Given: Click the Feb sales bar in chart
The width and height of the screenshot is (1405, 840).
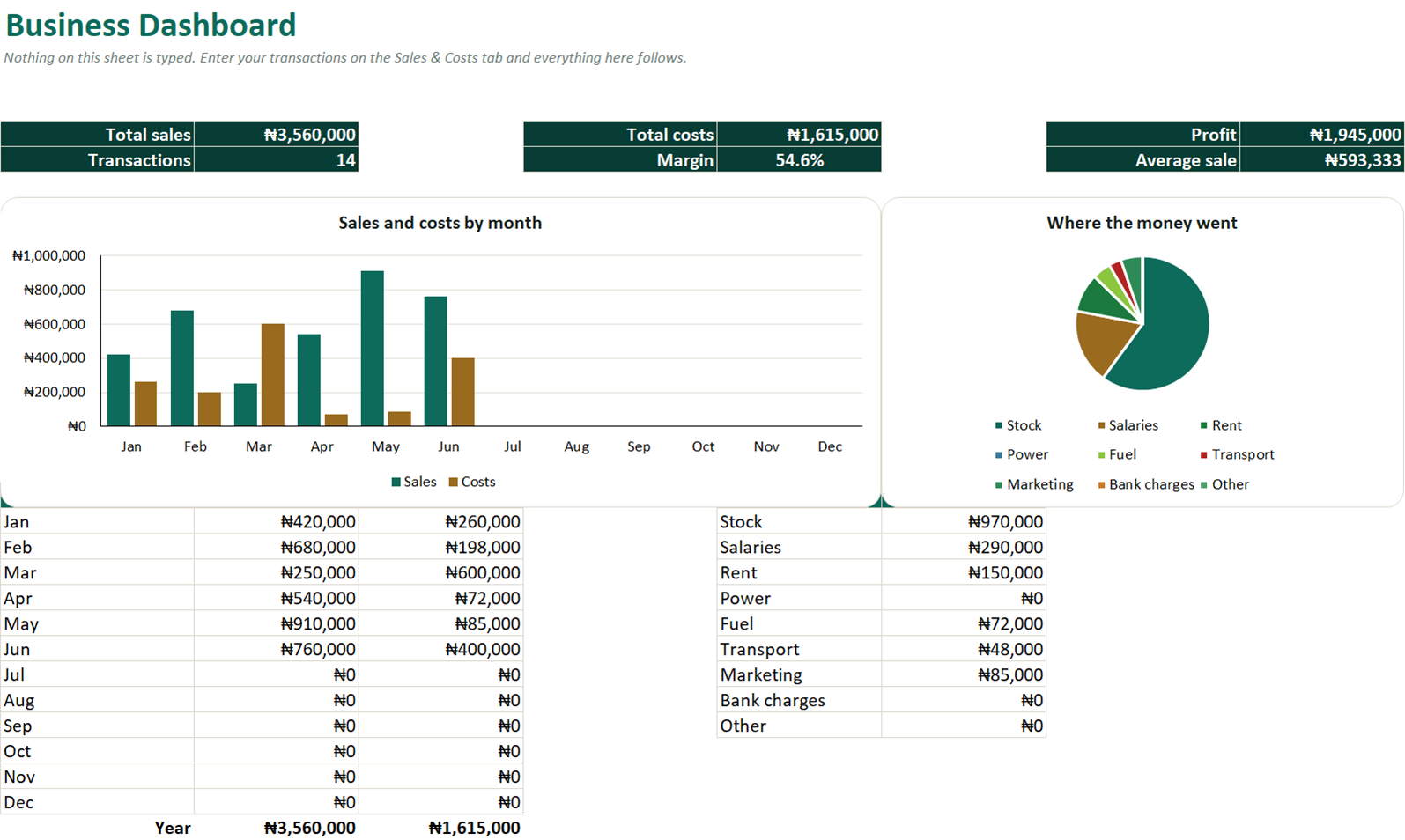Looking at the screenshot, I should pos(182,368).
